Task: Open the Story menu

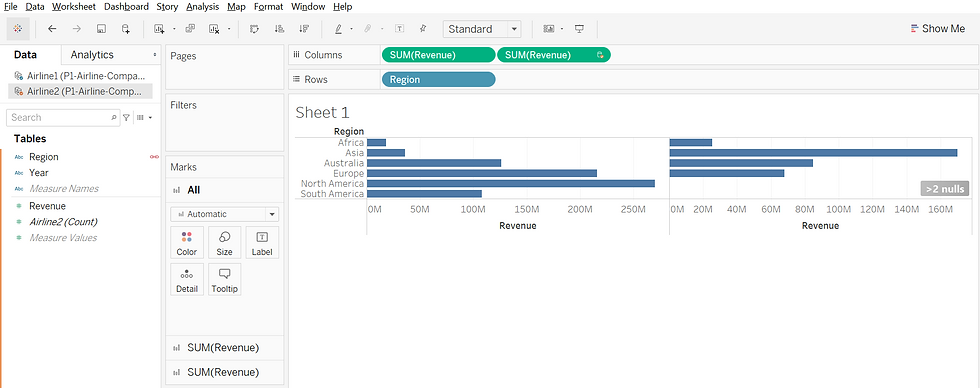Action: coord(168,7)
